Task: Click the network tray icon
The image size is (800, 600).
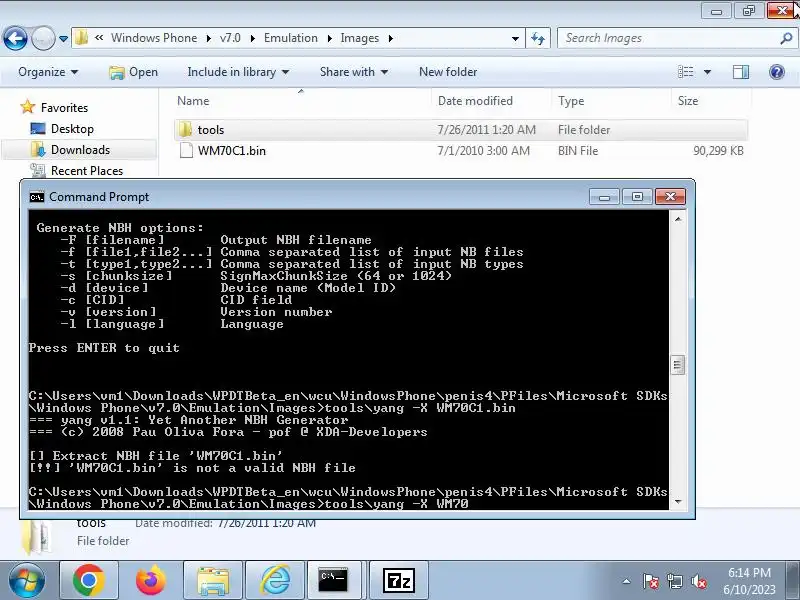Action: click(x=675, y=581)
